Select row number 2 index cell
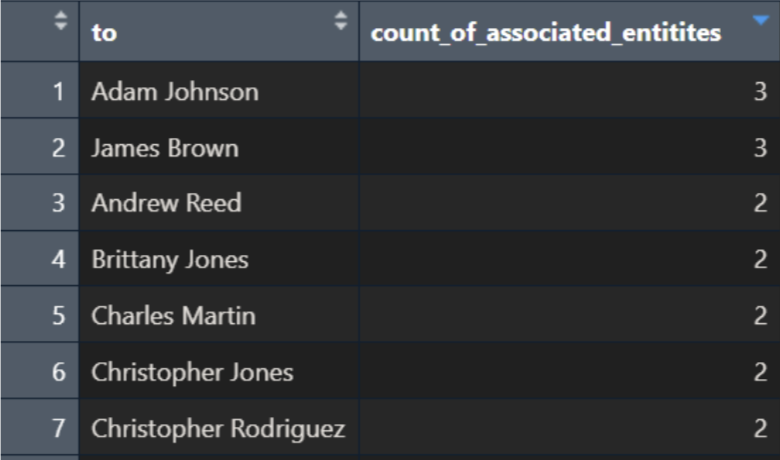 (x=58, y=148)
